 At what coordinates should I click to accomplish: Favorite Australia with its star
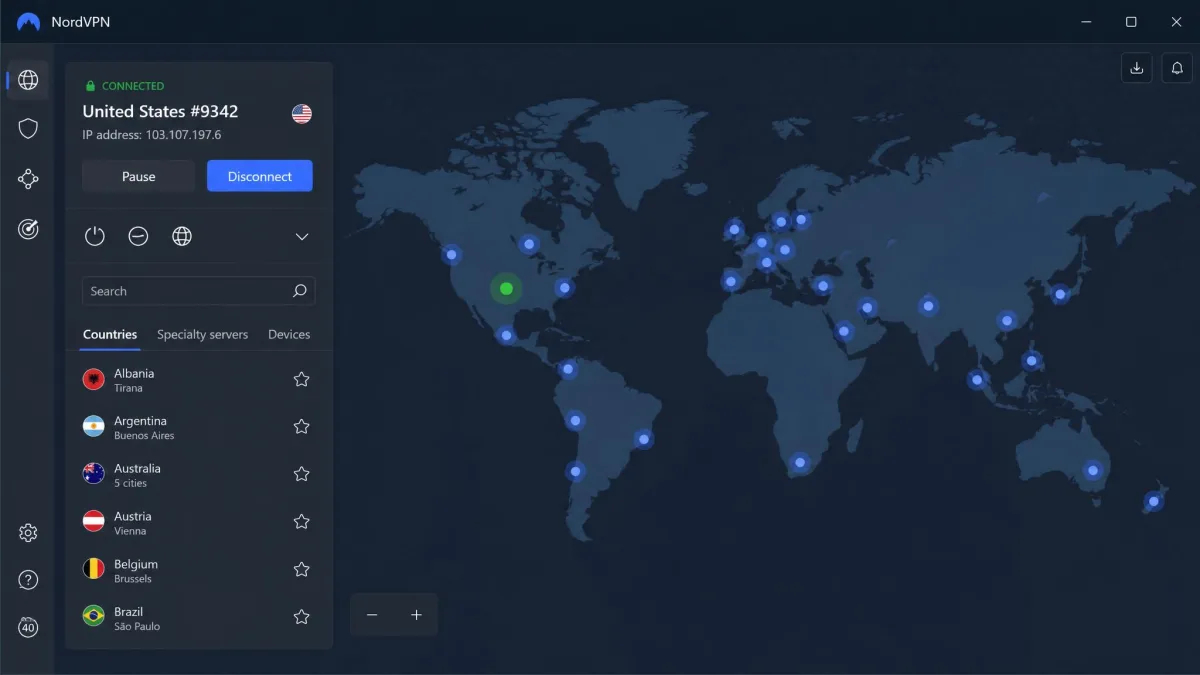[301, 474]
